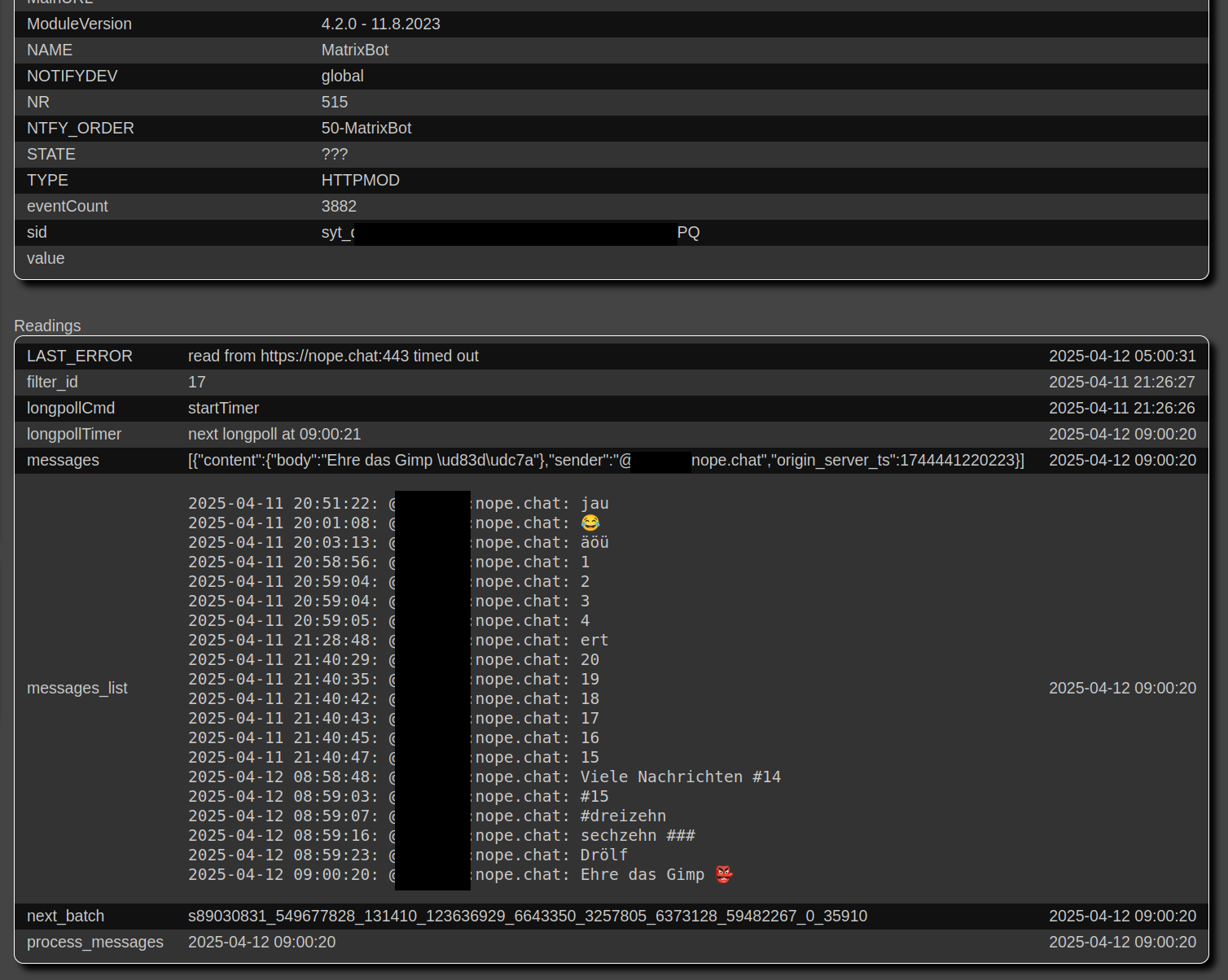Click the NAME value MatrixBot
1228x980 pixels.
point(354,50)
